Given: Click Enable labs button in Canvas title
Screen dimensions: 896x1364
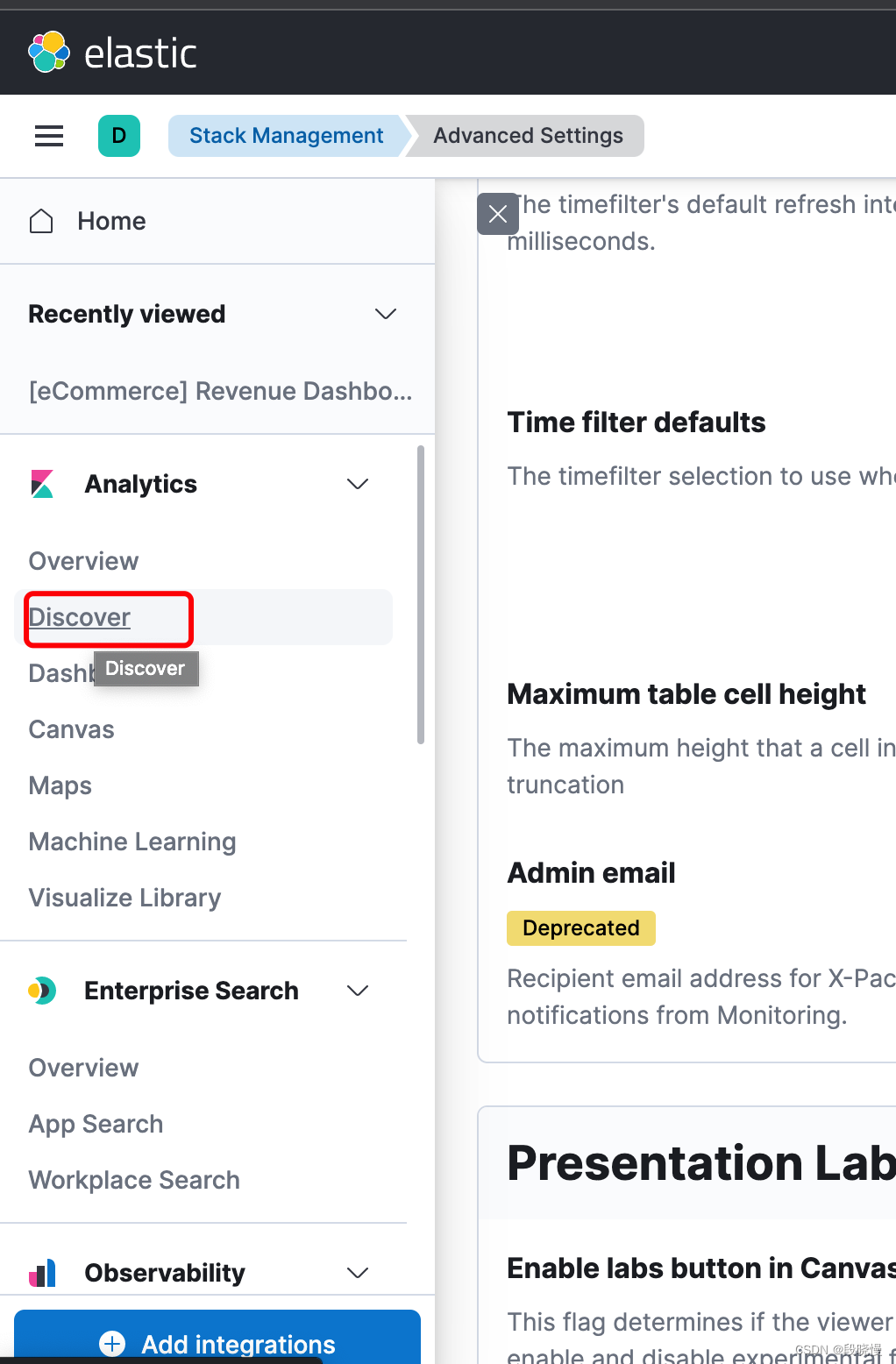Looking at the screenshot, I should pyautogui.click(x=701, y=1268).
